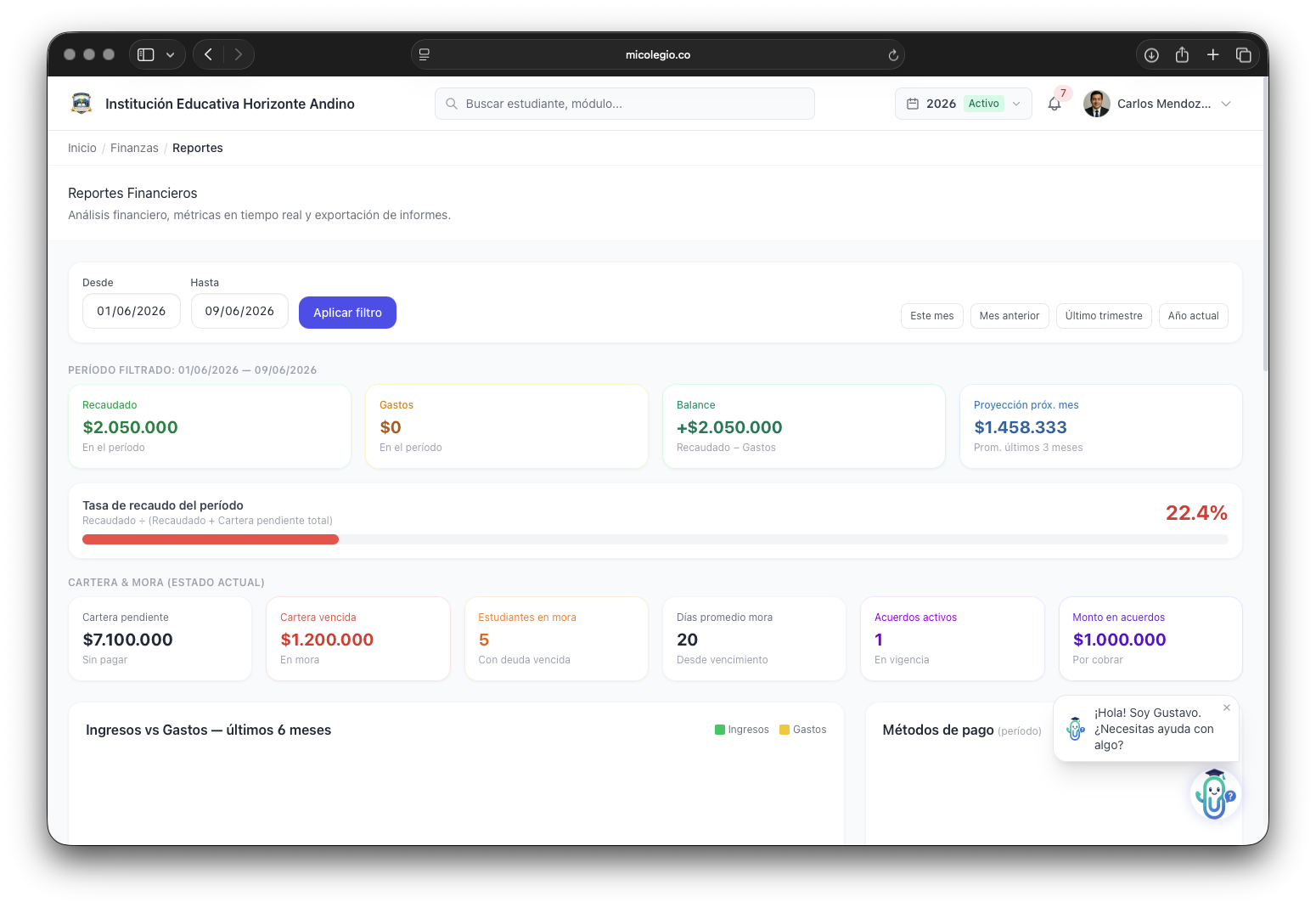Screen dimensions: 1316x908
Task: Select the Métodos de pago heading
Action: 938,730
